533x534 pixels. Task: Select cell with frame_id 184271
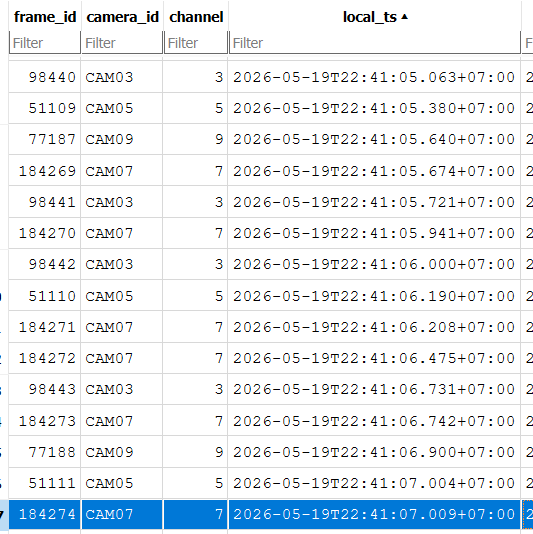[45, 327]
